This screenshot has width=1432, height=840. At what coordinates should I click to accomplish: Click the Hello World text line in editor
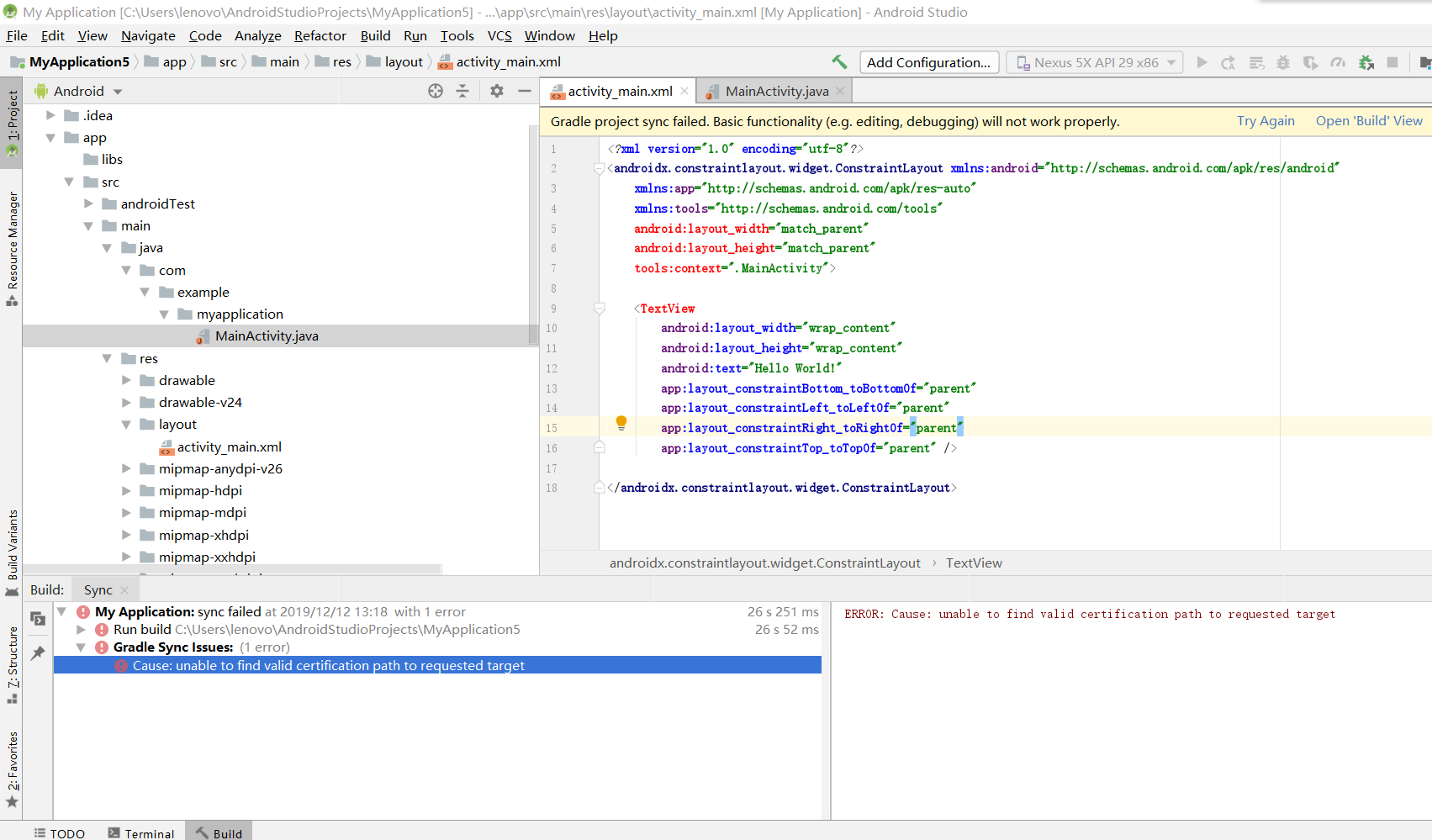tap(750, 368)
